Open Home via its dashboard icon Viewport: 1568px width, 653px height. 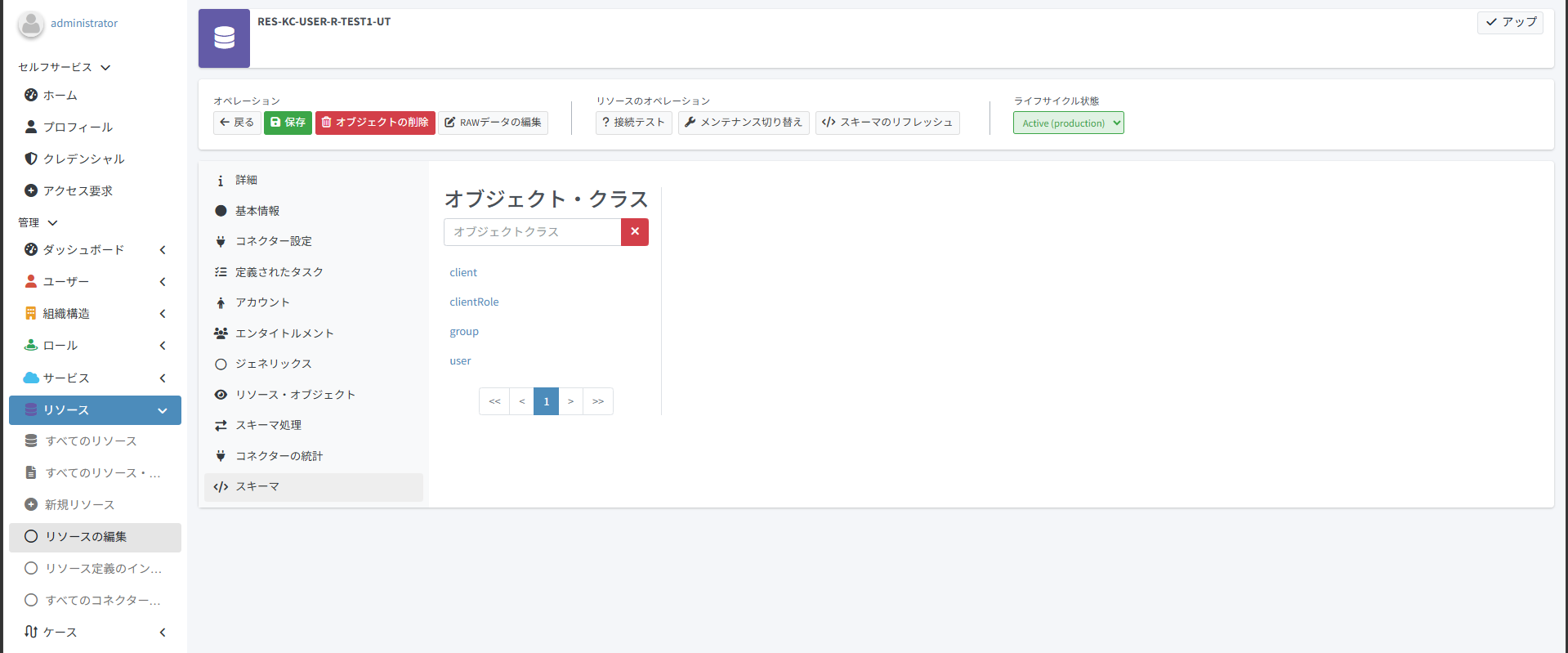(31, 95)
